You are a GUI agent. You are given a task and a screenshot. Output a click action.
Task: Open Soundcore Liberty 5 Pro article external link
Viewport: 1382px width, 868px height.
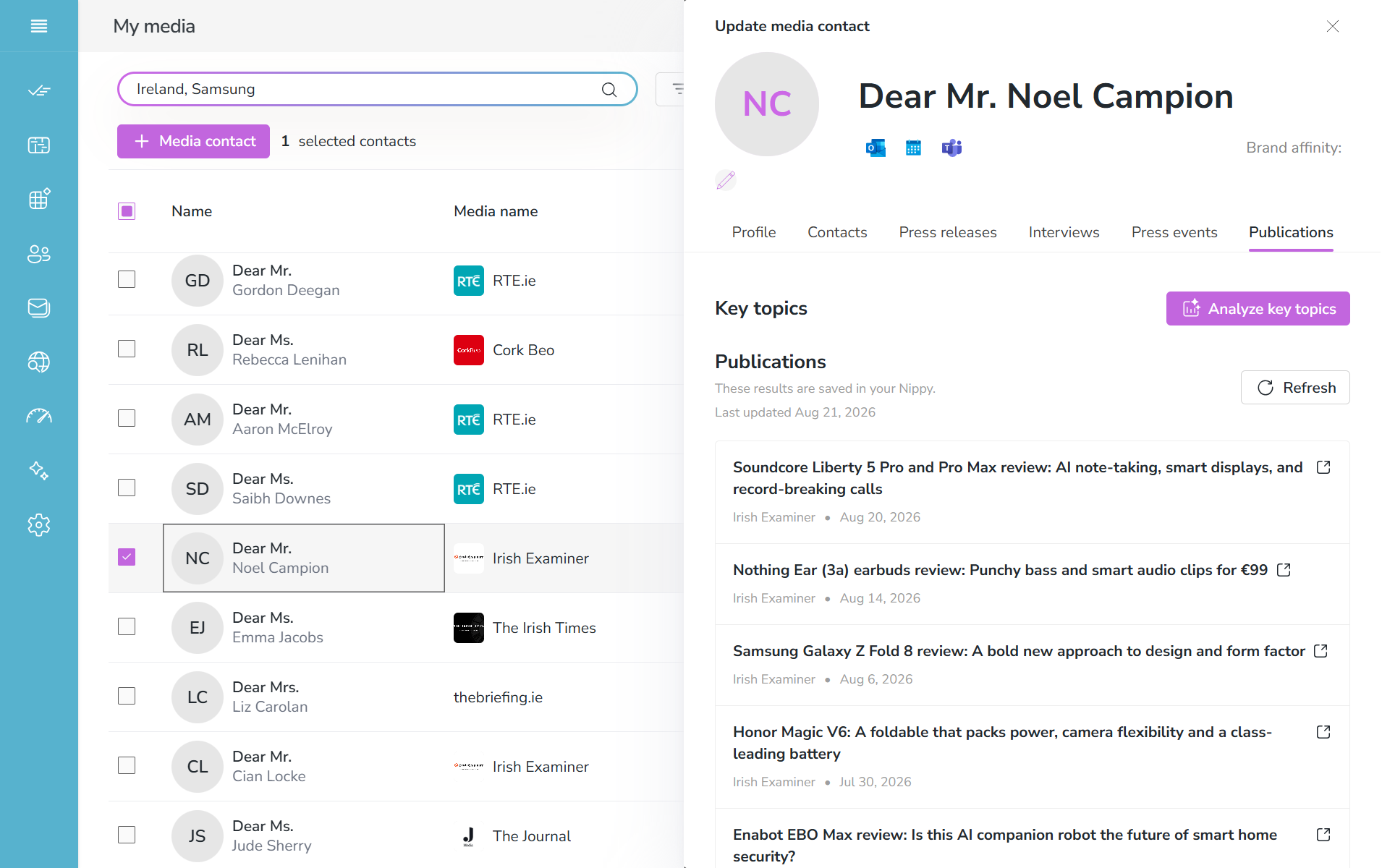tap(1323, 467)
